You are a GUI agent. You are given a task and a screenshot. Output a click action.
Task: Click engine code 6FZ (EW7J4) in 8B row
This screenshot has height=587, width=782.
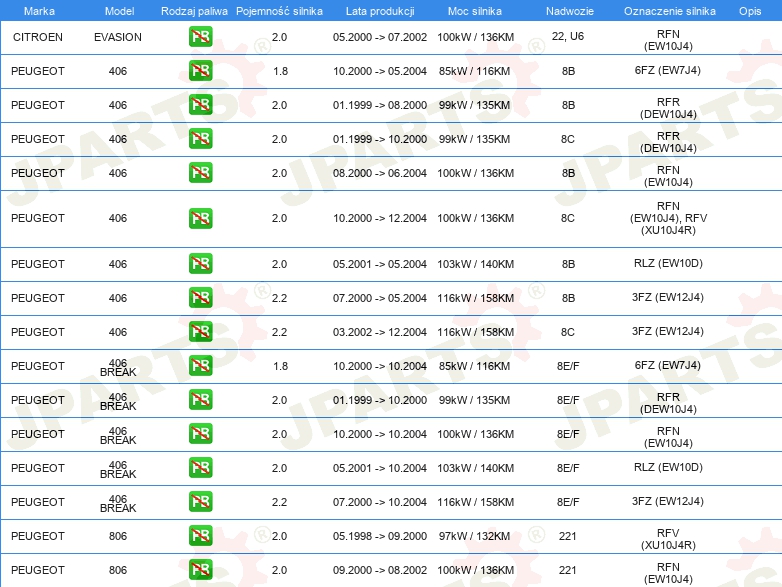pyautogui.click(x=668, y=70)
